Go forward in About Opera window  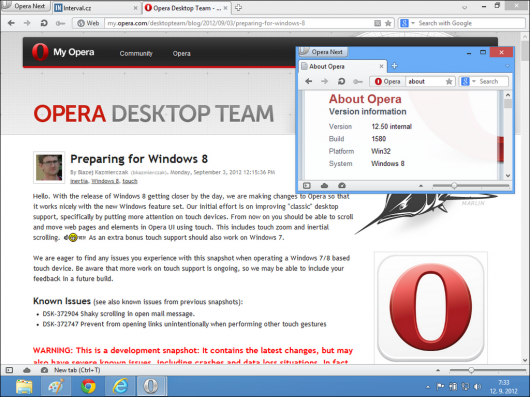click(324, 81)
